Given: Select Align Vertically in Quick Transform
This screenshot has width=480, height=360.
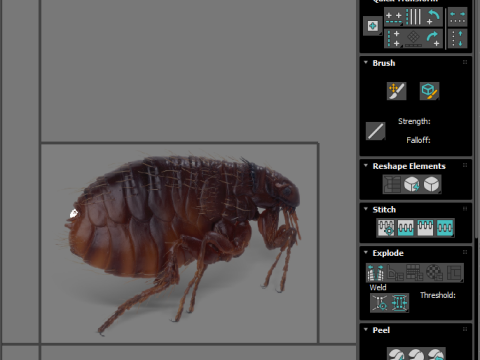Looking at the screenshot, I should click(394, 38).
